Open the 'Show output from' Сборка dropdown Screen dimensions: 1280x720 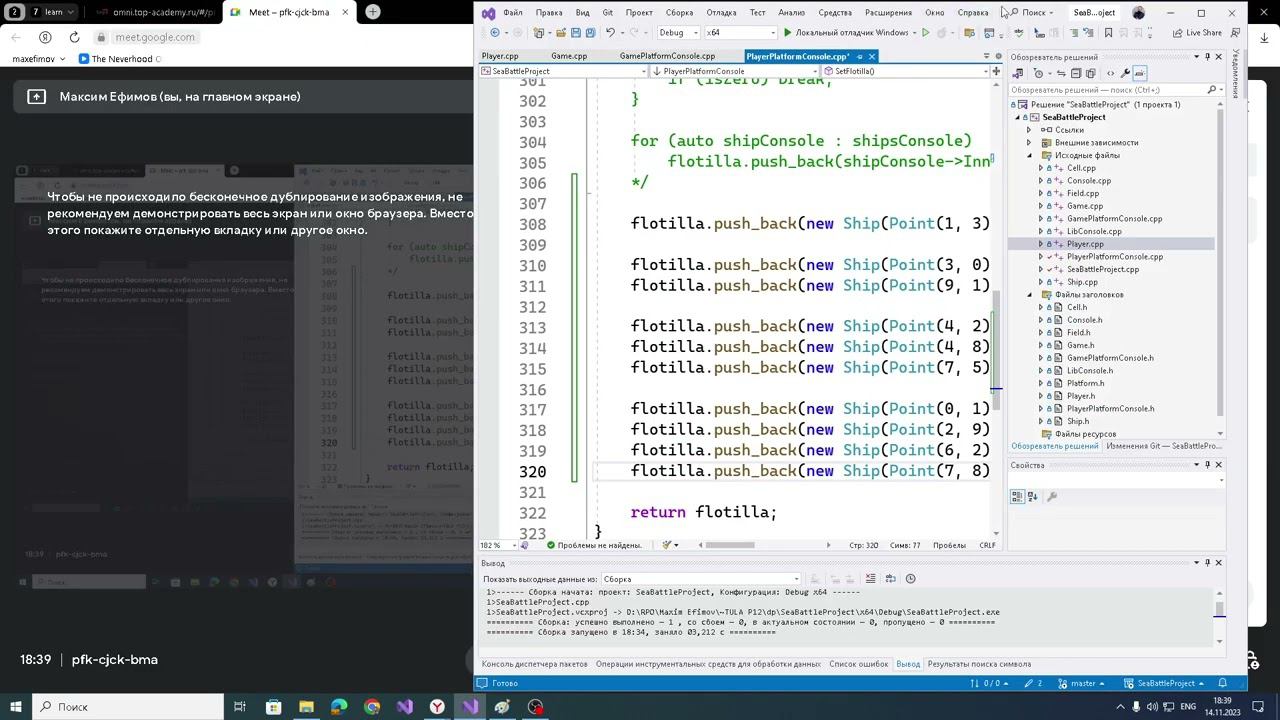[701, 579]
